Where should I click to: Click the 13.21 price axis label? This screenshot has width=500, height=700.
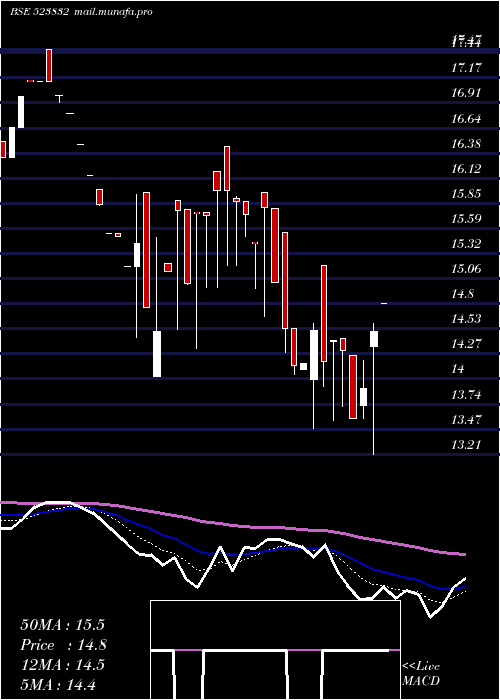point(467,445)
